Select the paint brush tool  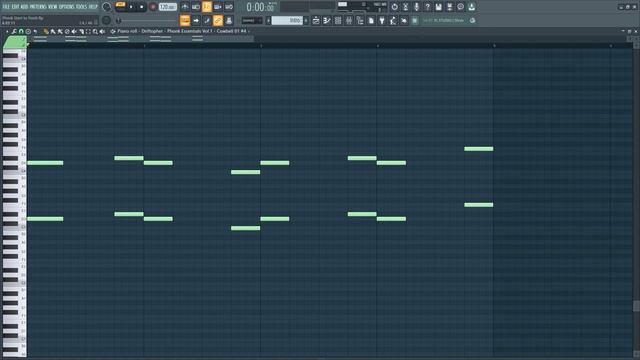(x=53, y=31)
